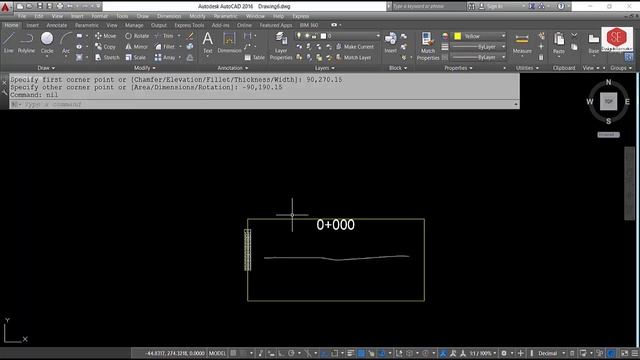Click the Array tool
Screen dimensions: 640x360
165,58
